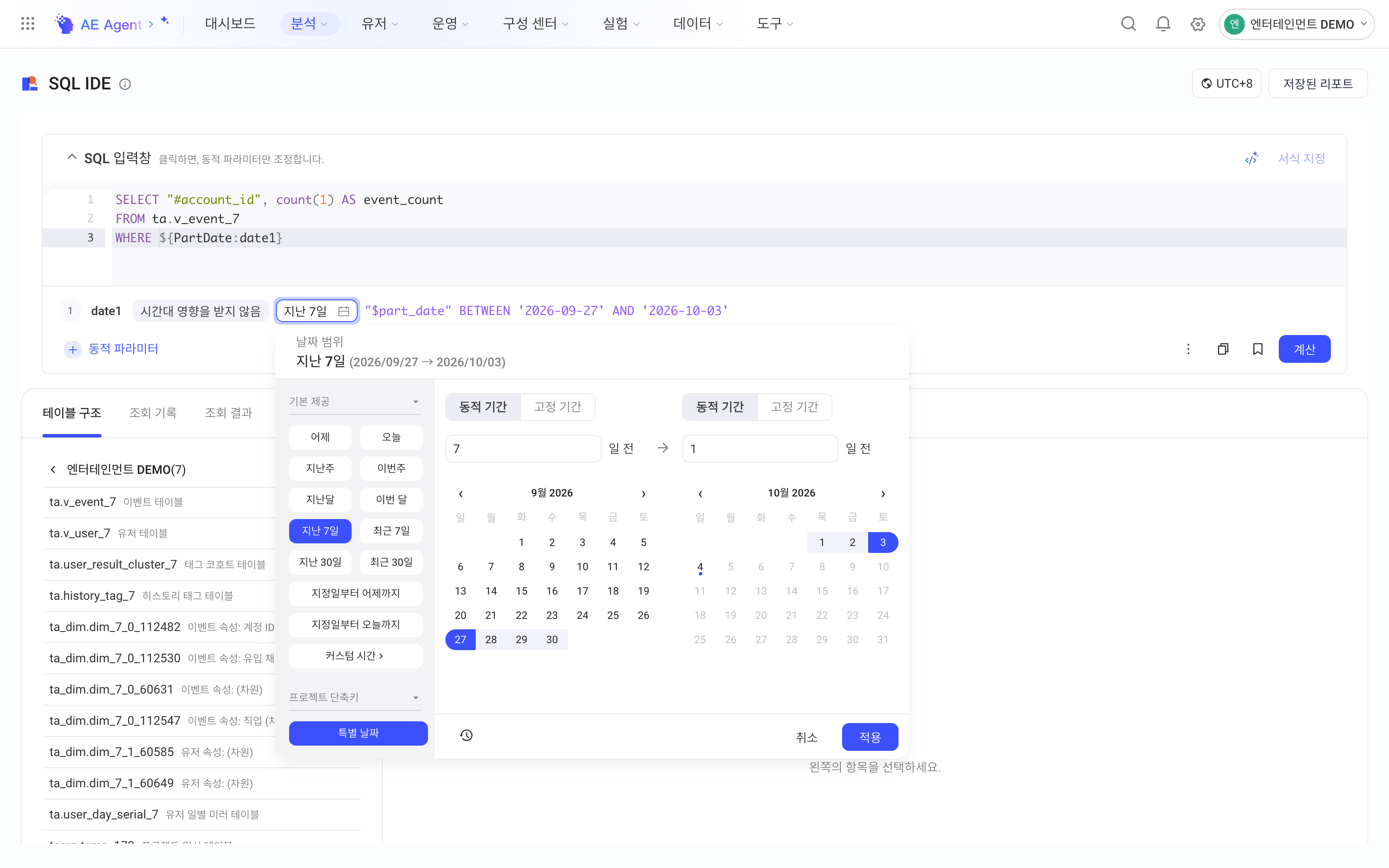Open the 엔터테인먼트 DEMO project dropdown
The image size is (1389, 868).
point(1297,24)
